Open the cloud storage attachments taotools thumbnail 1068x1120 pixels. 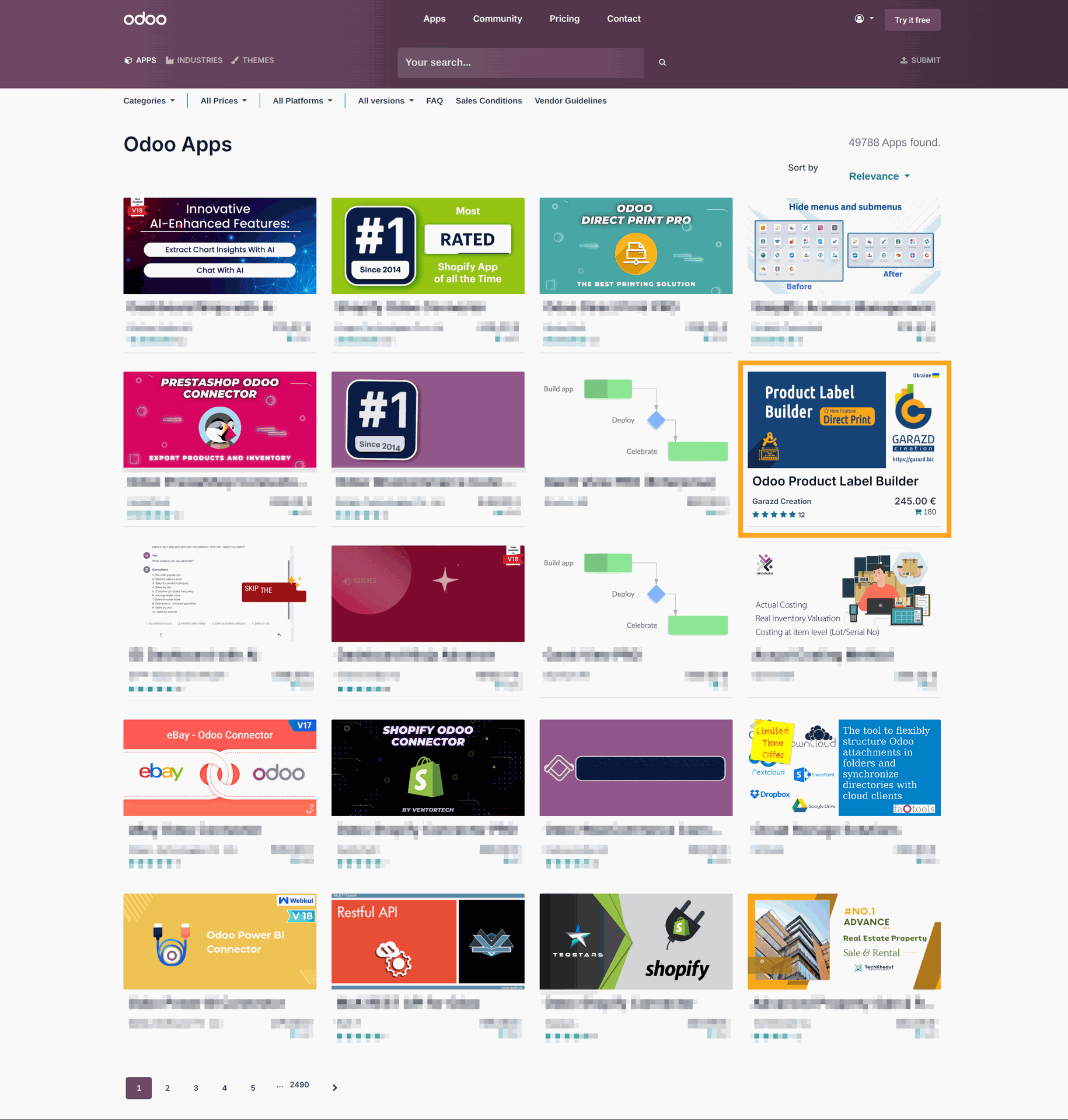click(844, 768)
